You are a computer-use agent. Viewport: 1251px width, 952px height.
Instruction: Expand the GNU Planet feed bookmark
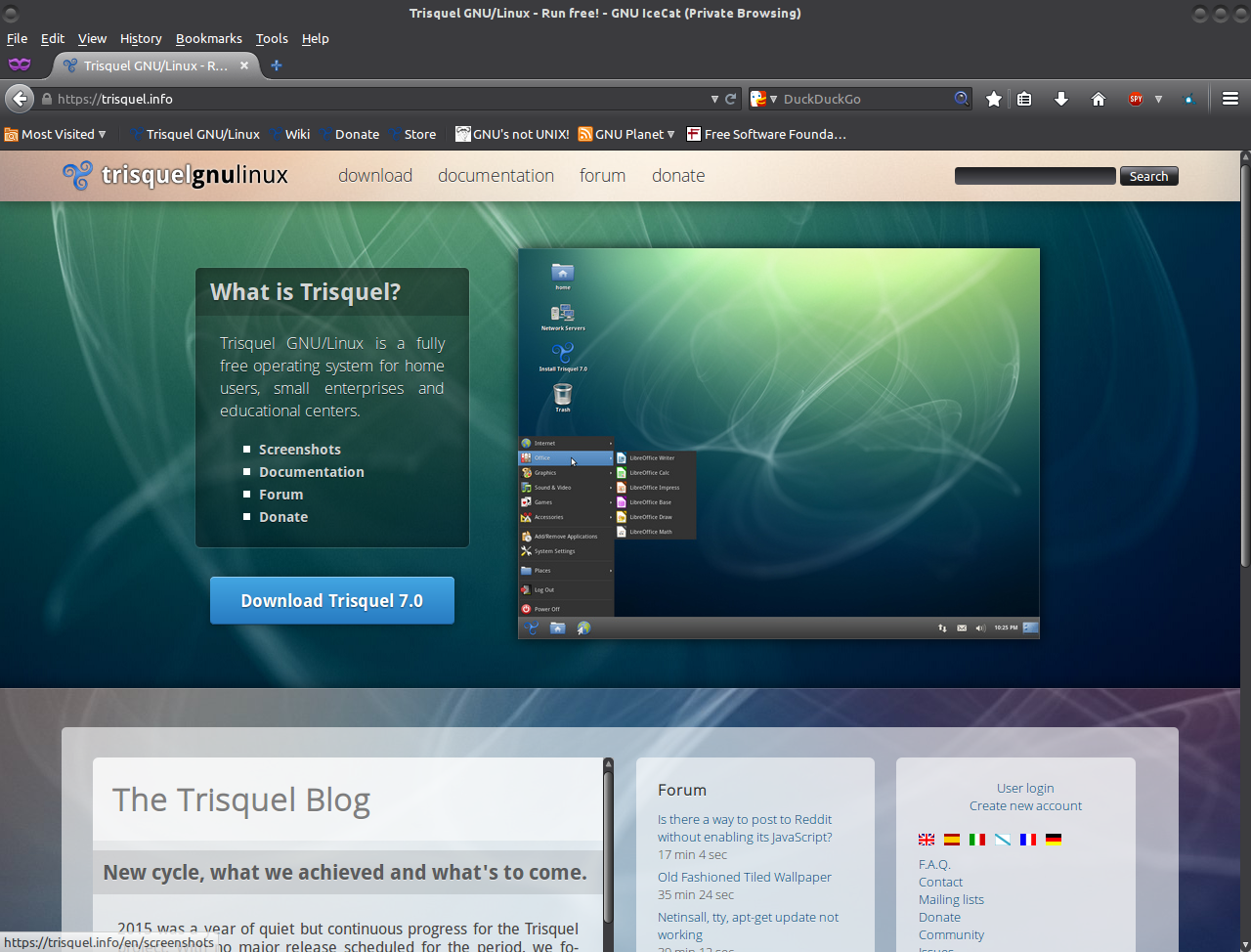(626, 134)
